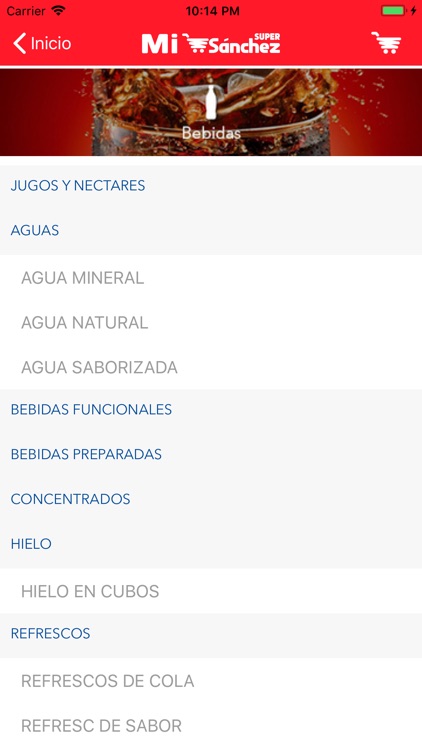The width and height of the screenshot is (422, 750).
Task: Open AGUA SABORIZADA subcategory
Action: pyautogui.click(x=211, y=367)
